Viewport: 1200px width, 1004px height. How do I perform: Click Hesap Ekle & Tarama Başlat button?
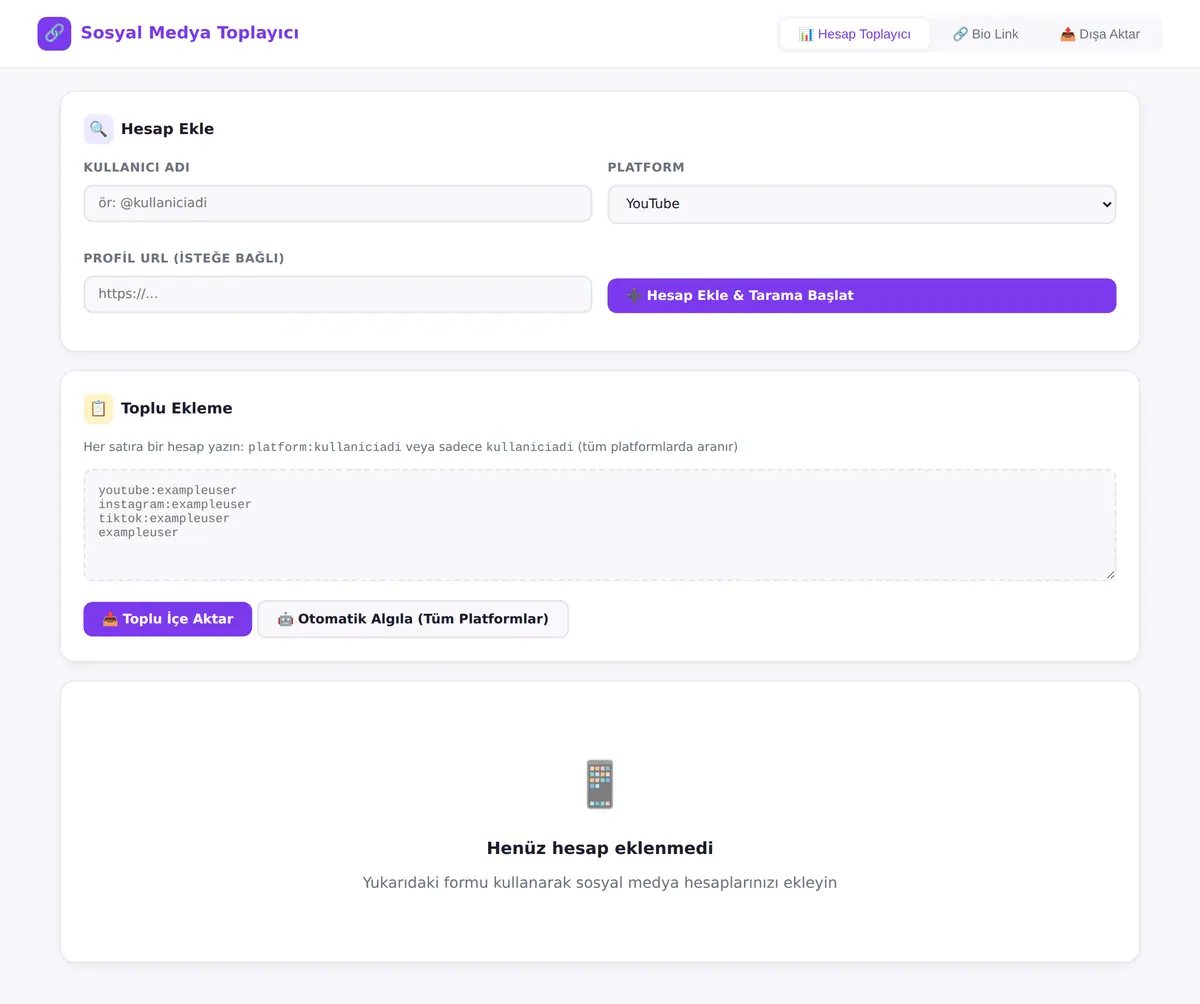click(x=862, y=296)
